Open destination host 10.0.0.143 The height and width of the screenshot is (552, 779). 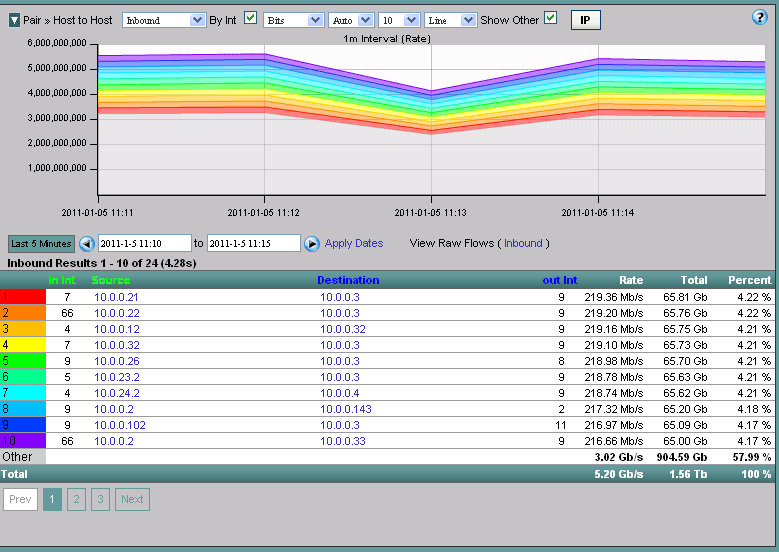click(346, 409)
